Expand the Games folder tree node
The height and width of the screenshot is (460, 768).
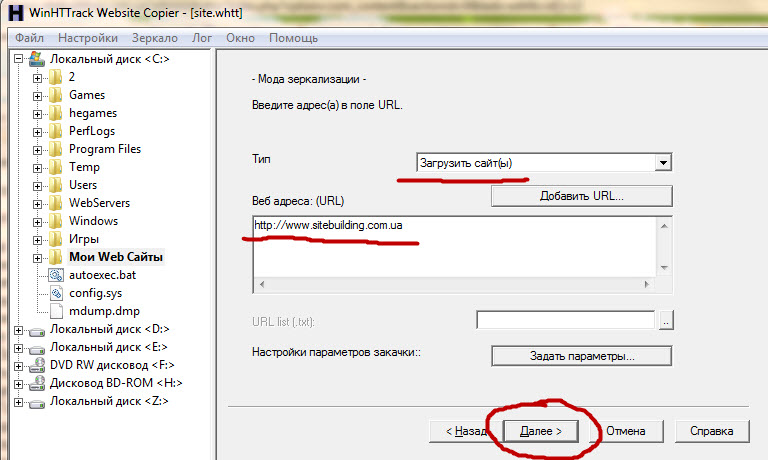point(38,95)
